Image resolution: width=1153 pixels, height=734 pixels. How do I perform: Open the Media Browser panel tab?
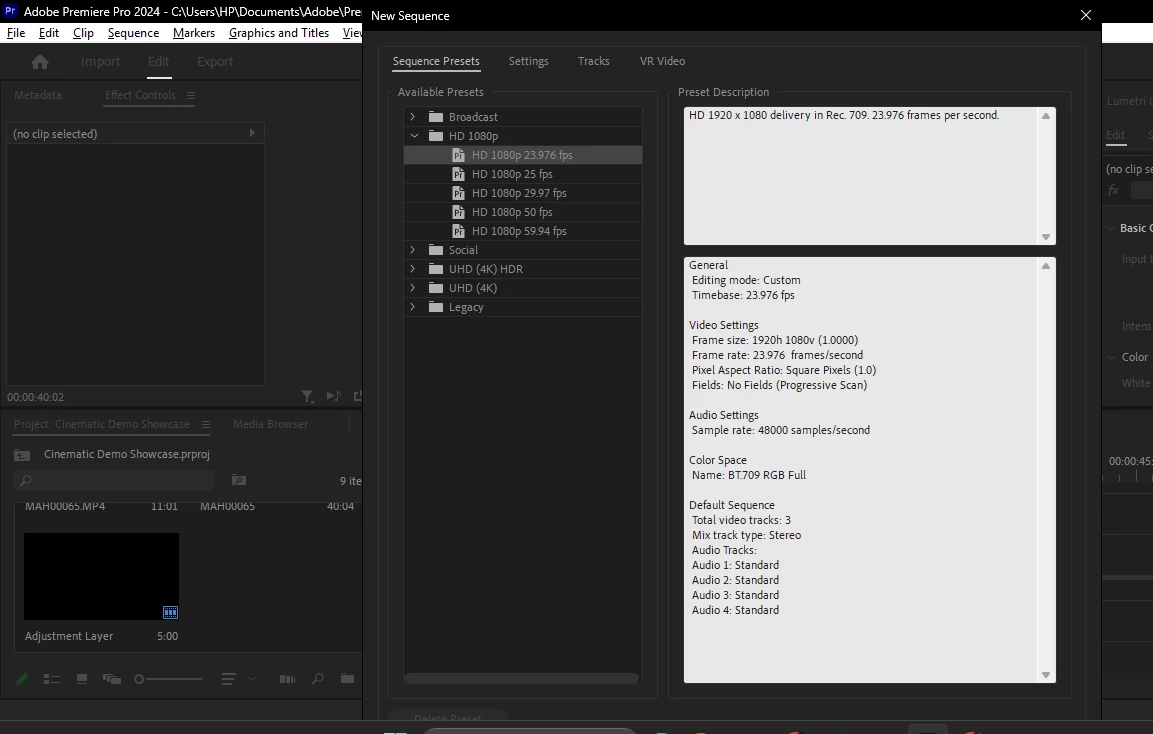pyautogui.click(x=271, y=424)
